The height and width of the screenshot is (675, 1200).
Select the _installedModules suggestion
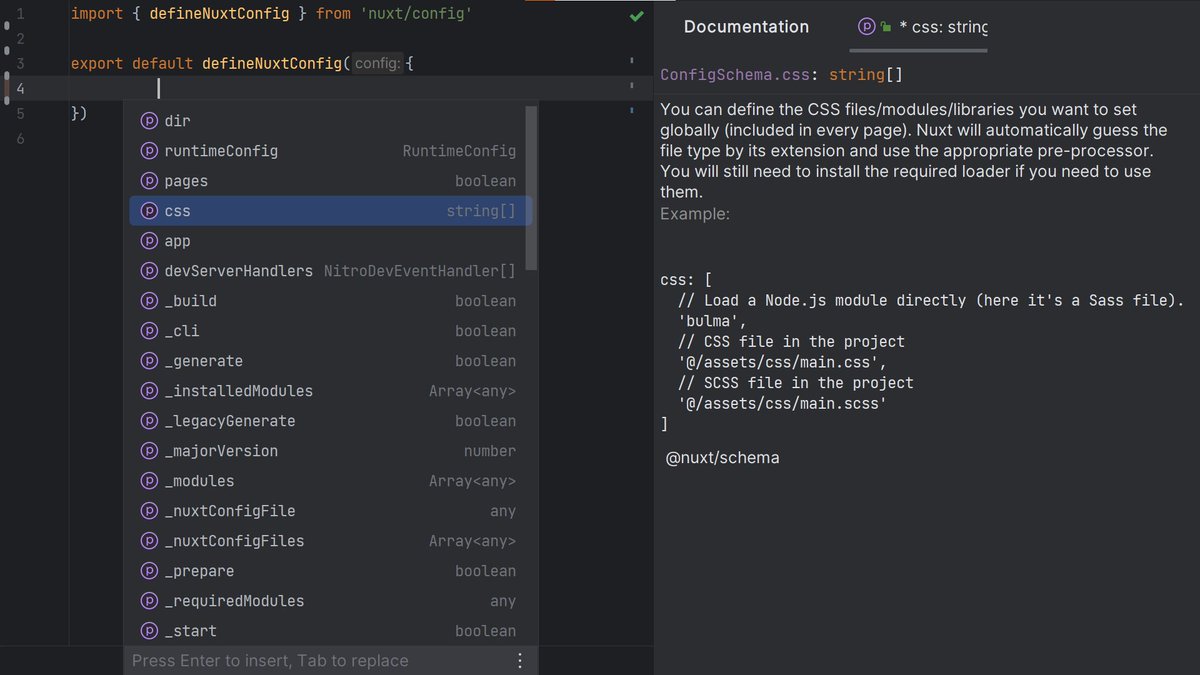pos(327,391)
